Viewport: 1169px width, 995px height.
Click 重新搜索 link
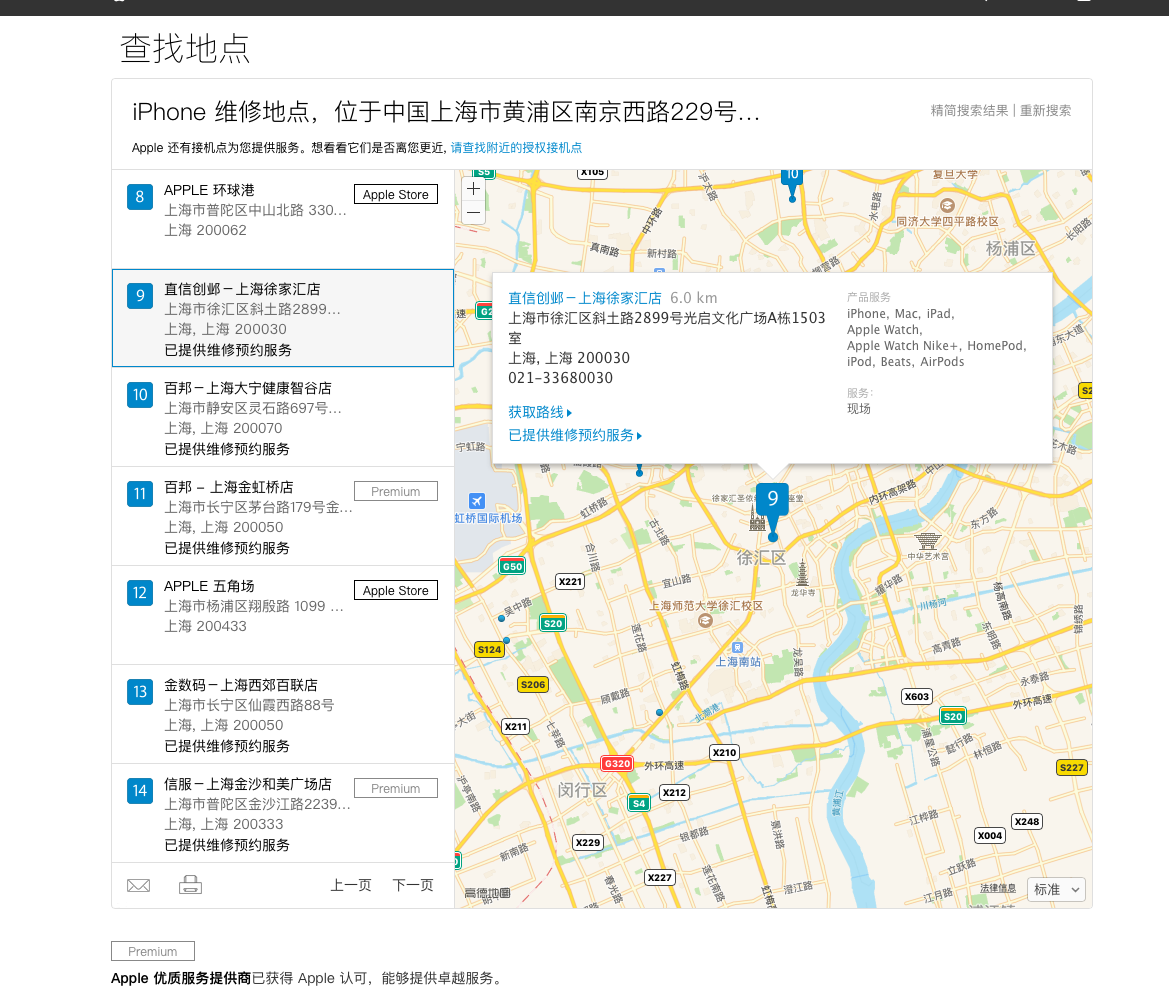1045,111
